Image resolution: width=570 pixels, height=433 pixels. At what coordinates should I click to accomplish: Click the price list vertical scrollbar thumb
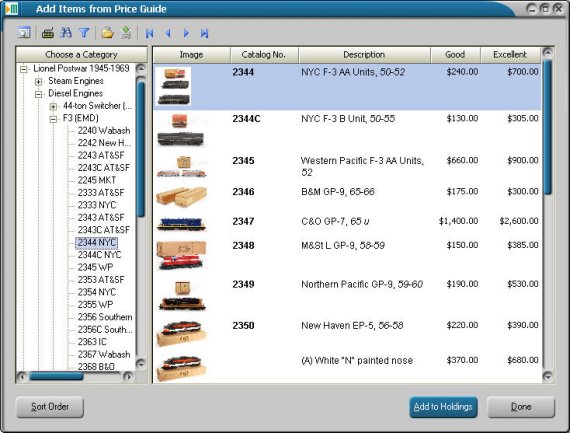pos(548,127)
